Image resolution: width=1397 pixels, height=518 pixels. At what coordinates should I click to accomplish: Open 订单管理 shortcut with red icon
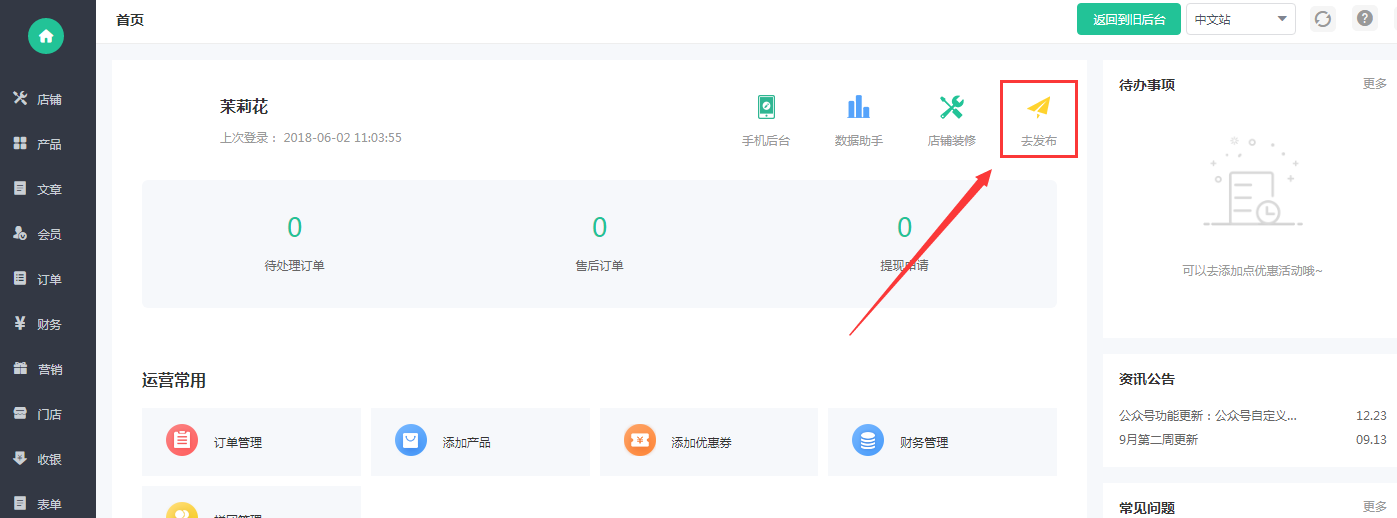click(x=251, y=441)
